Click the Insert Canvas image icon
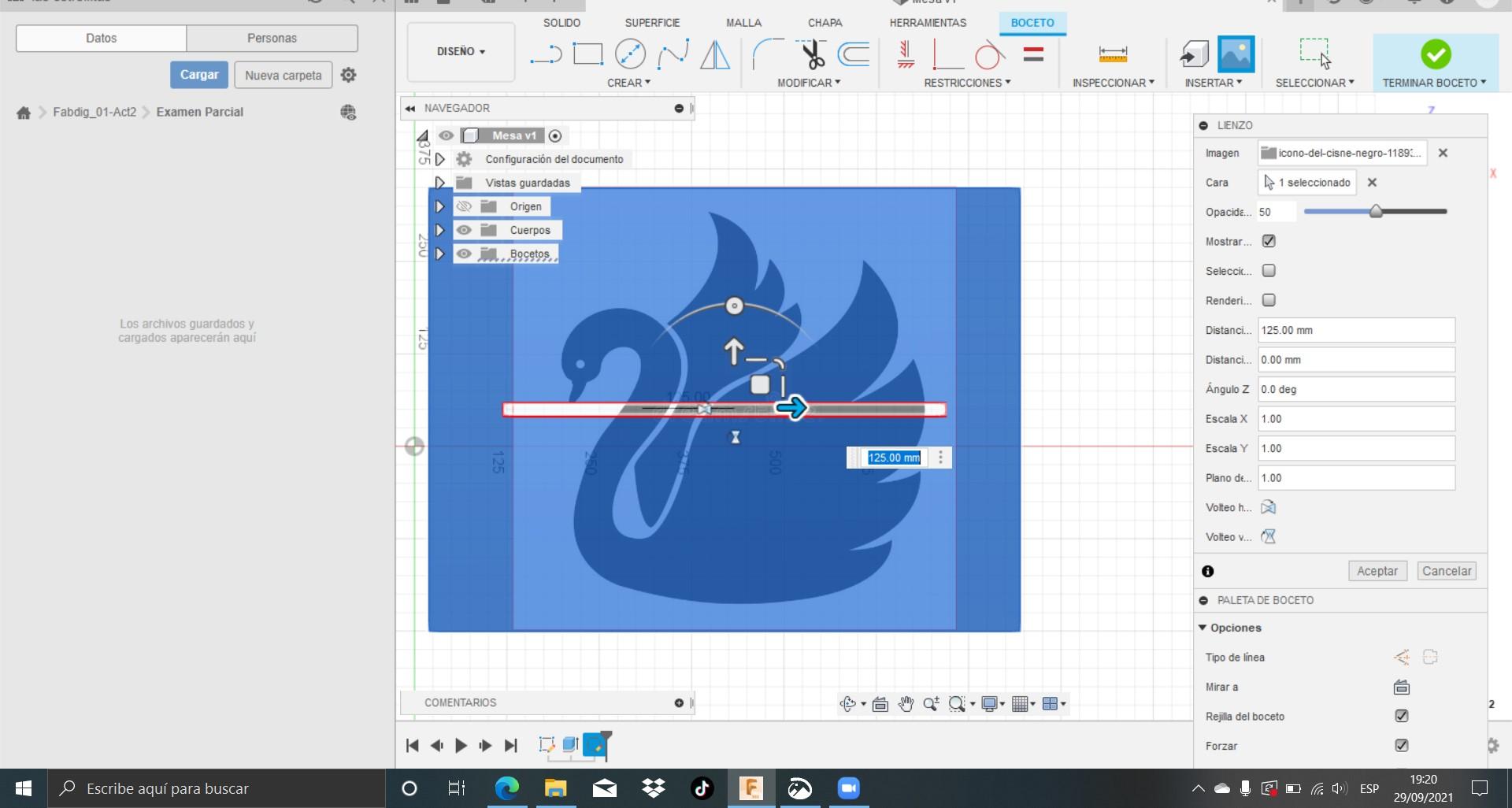1512x808 pixels. [1236, 54]
